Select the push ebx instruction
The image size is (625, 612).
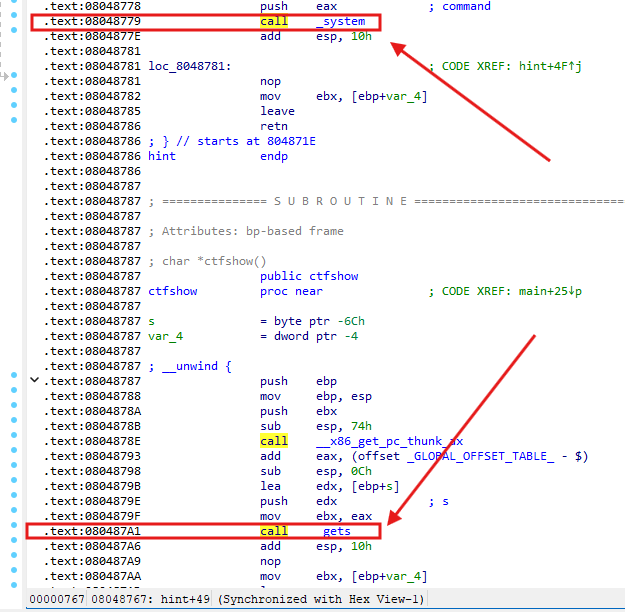click(x=299, y=411)
